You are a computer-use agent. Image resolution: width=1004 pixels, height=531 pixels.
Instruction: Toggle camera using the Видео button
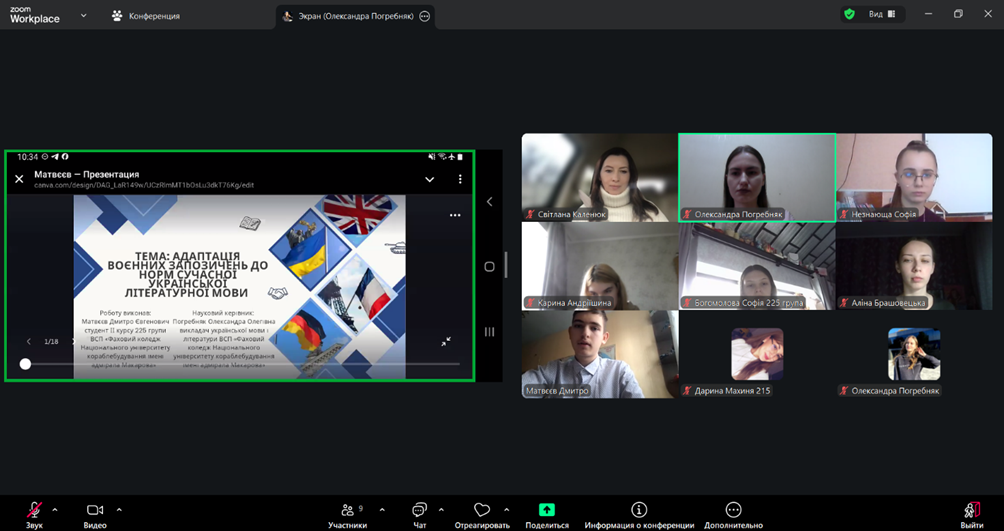[x=95, y=510]
